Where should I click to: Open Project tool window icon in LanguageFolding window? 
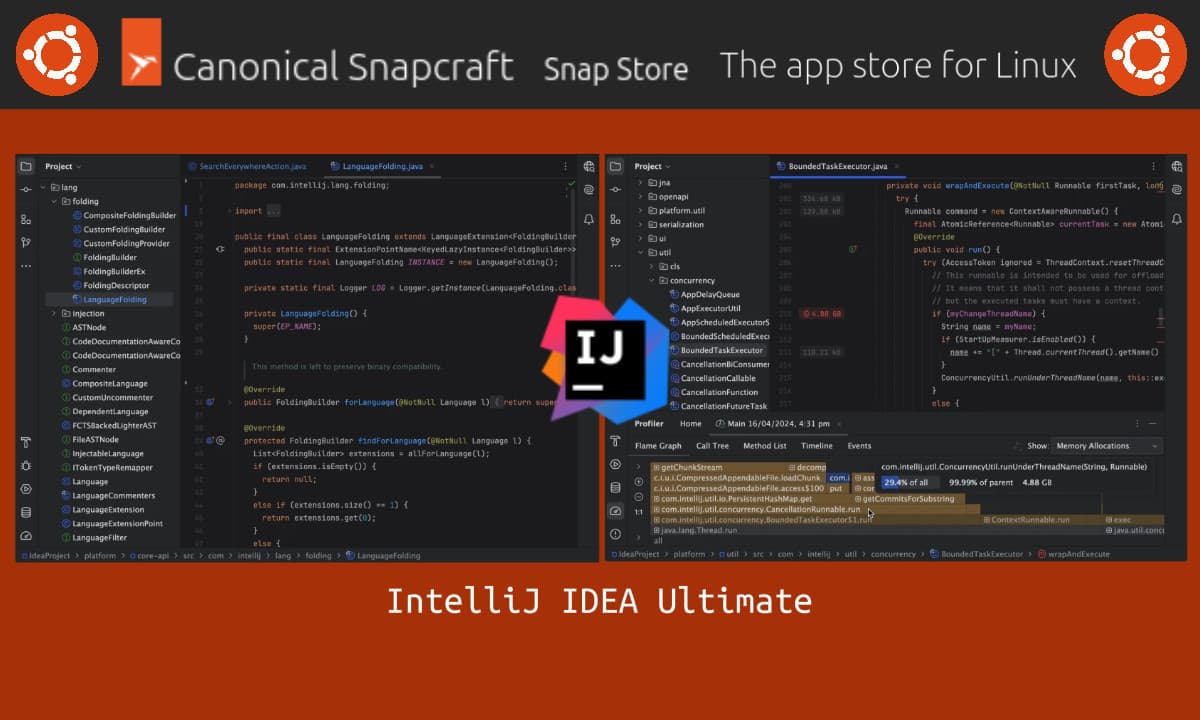point(26,166)
